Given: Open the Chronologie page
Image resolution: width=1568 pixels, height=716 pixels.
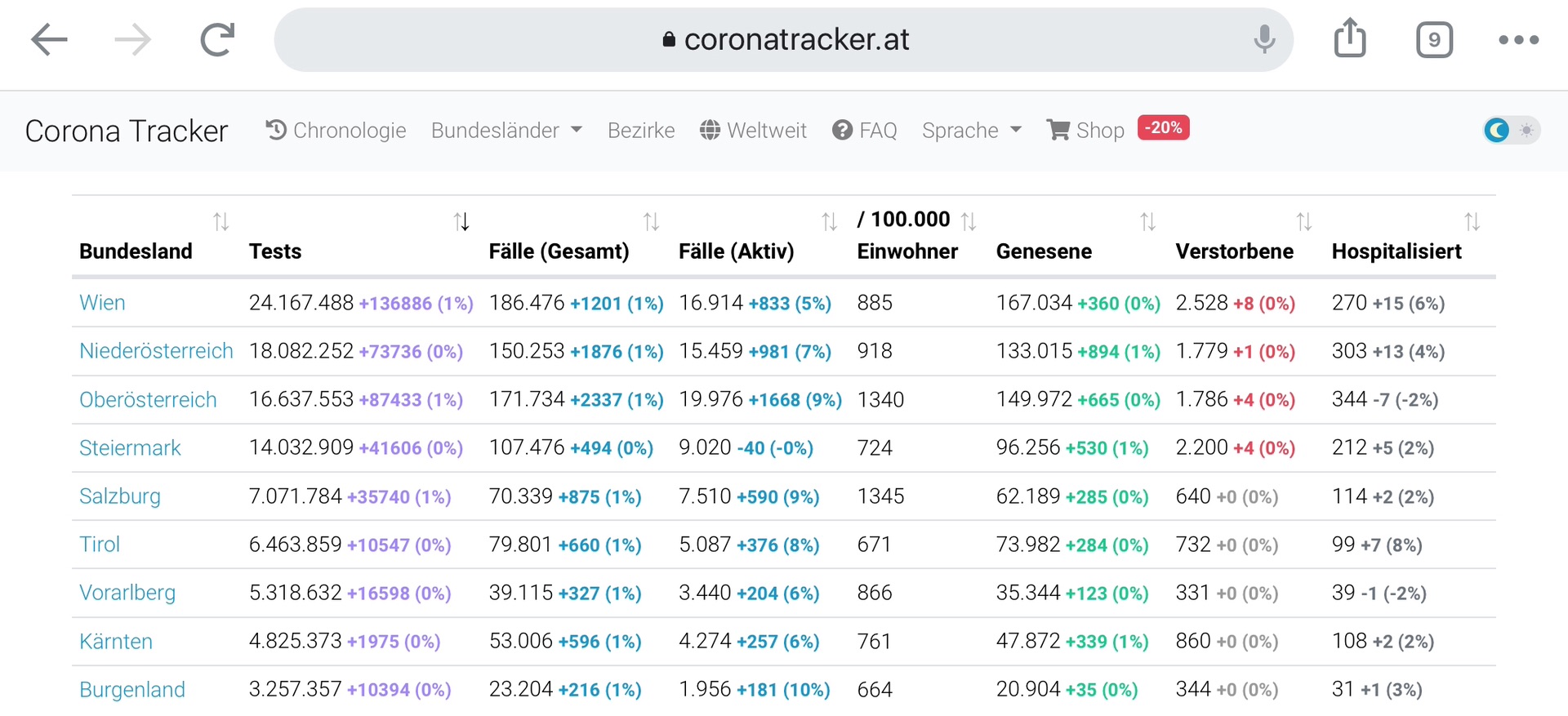Looking at the screenshot, I should [x=336, y=131].
